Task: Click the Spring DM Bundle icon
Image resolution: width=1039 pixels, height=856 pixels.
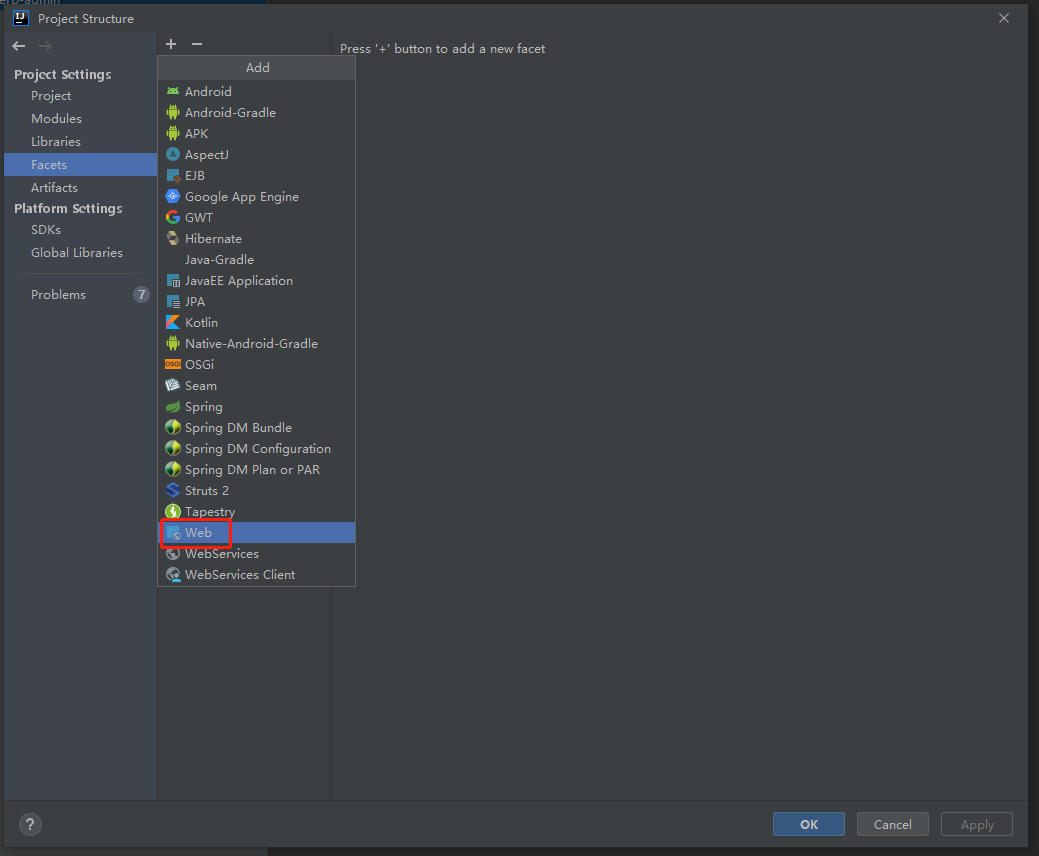Action: 173,427
